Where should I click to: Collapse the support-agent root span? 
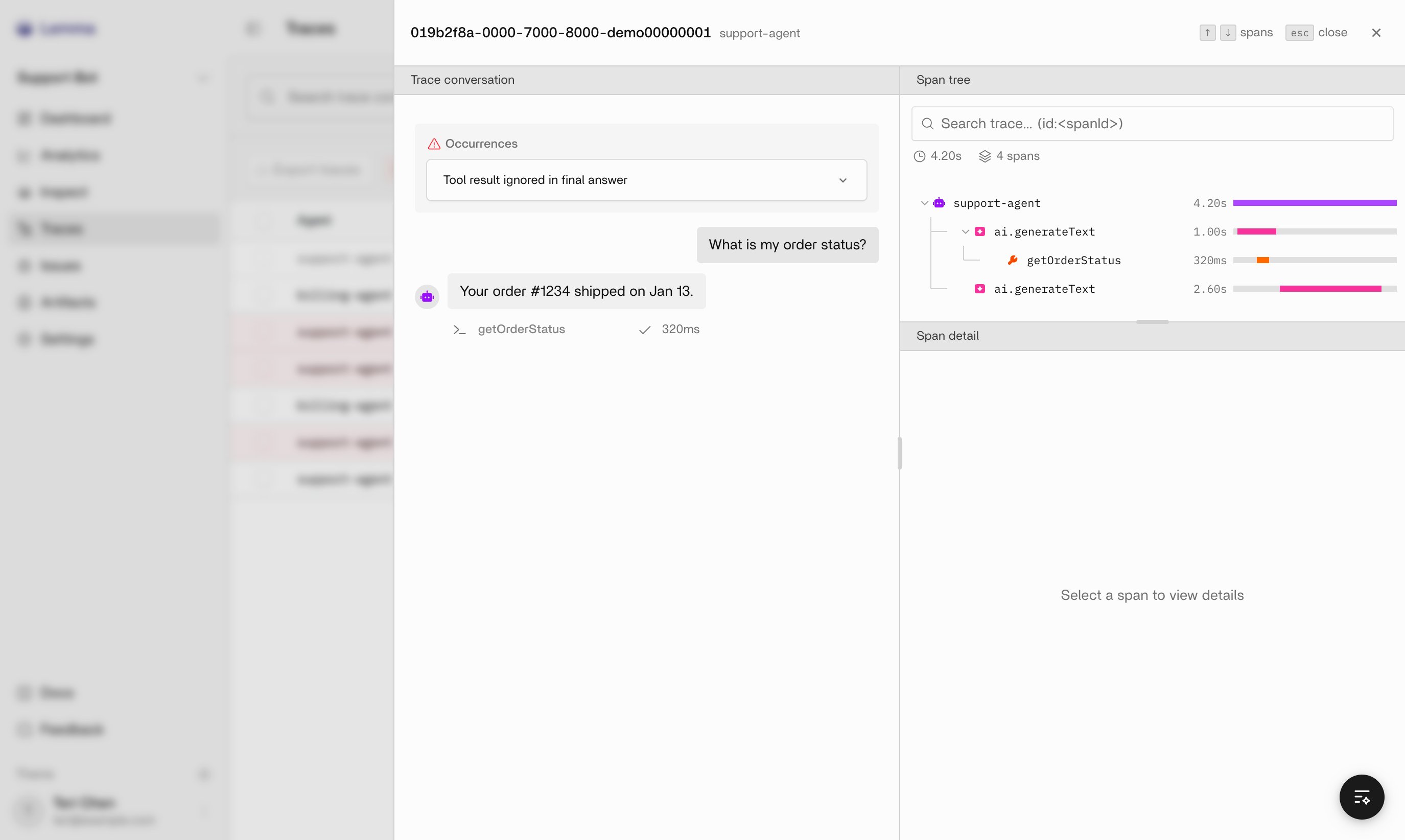coord(925,203)
